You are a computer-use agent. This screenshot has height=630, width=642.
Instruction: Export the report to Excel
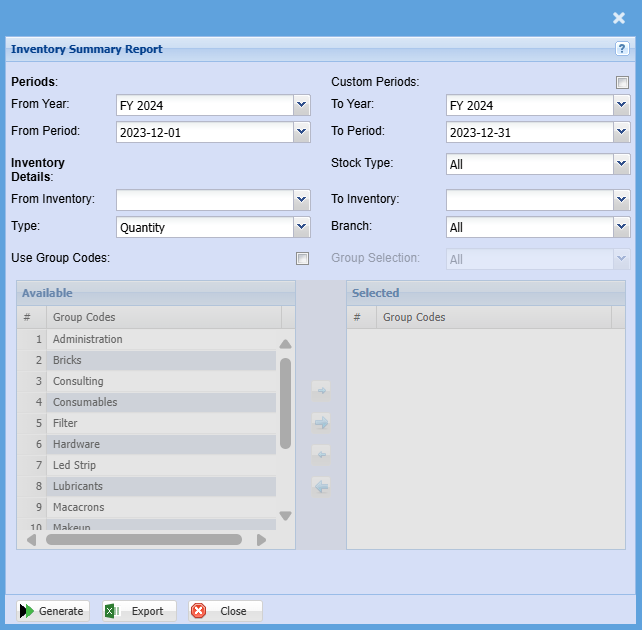tap(139, 611)
